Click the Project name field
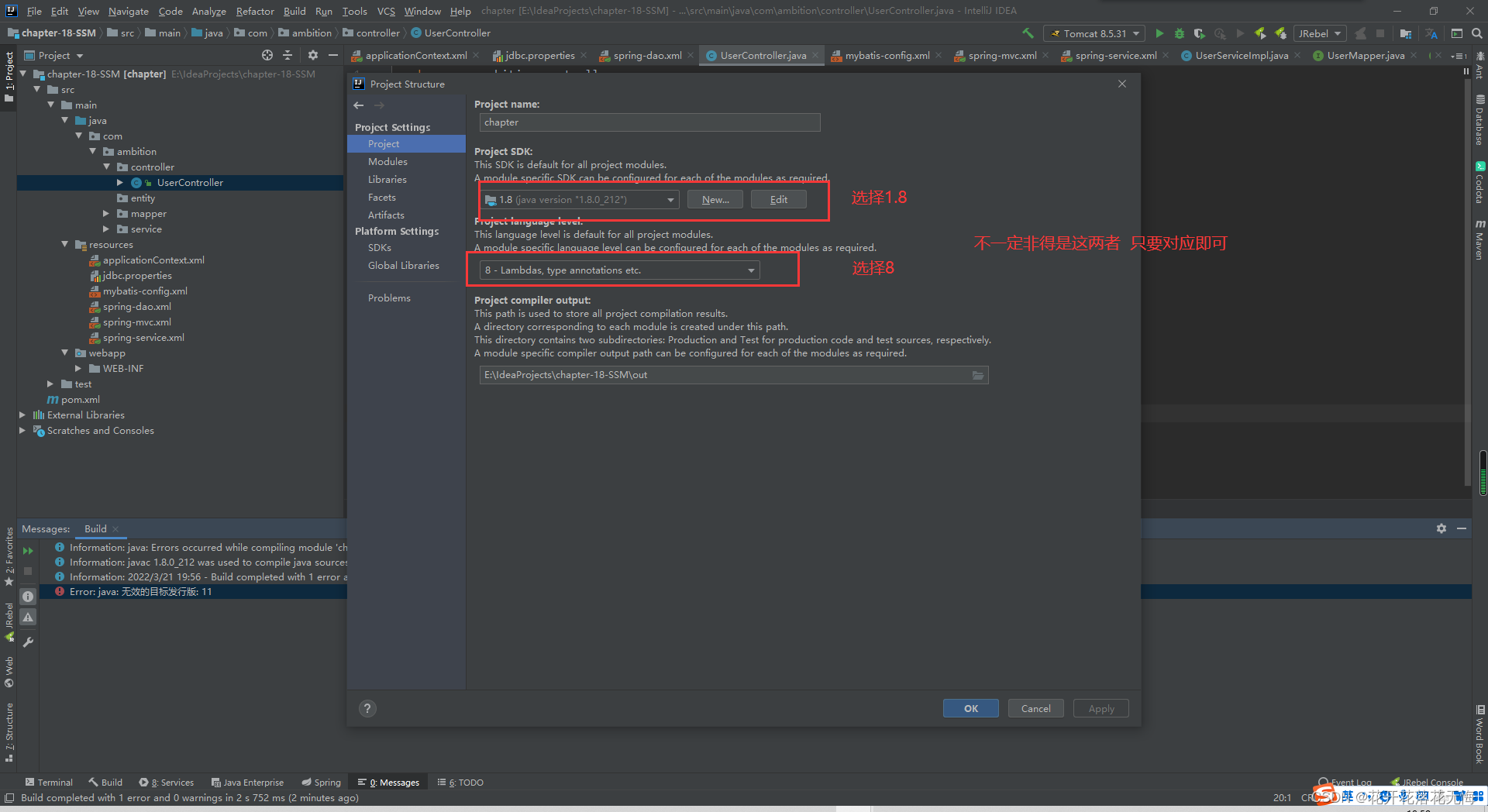 click(649, 122)
